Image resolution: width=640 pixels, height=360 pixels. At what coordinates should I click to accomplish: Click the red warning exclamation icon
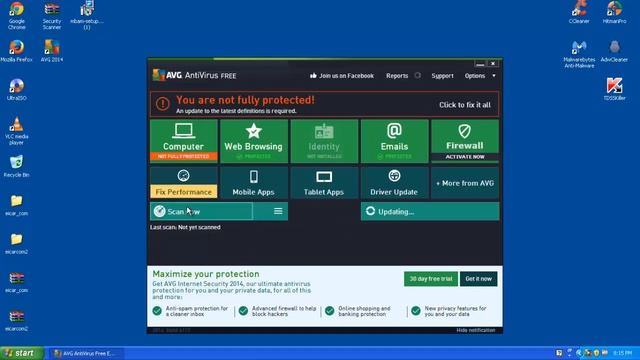click(162, 104)
